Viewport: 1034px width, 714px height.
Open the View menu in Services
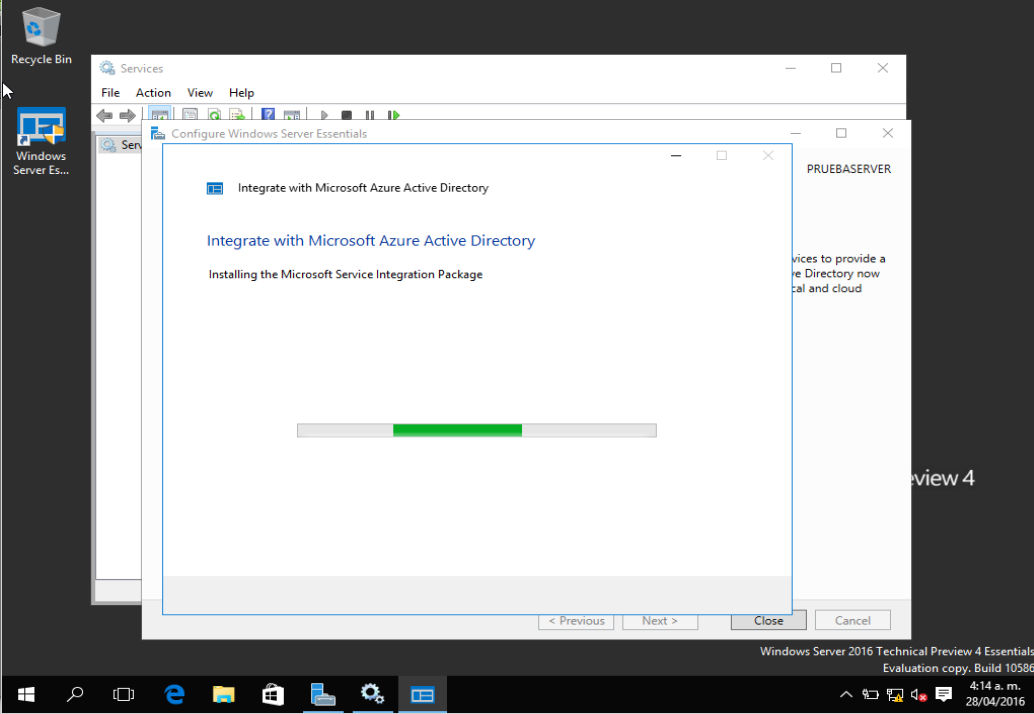coord(199,92)
